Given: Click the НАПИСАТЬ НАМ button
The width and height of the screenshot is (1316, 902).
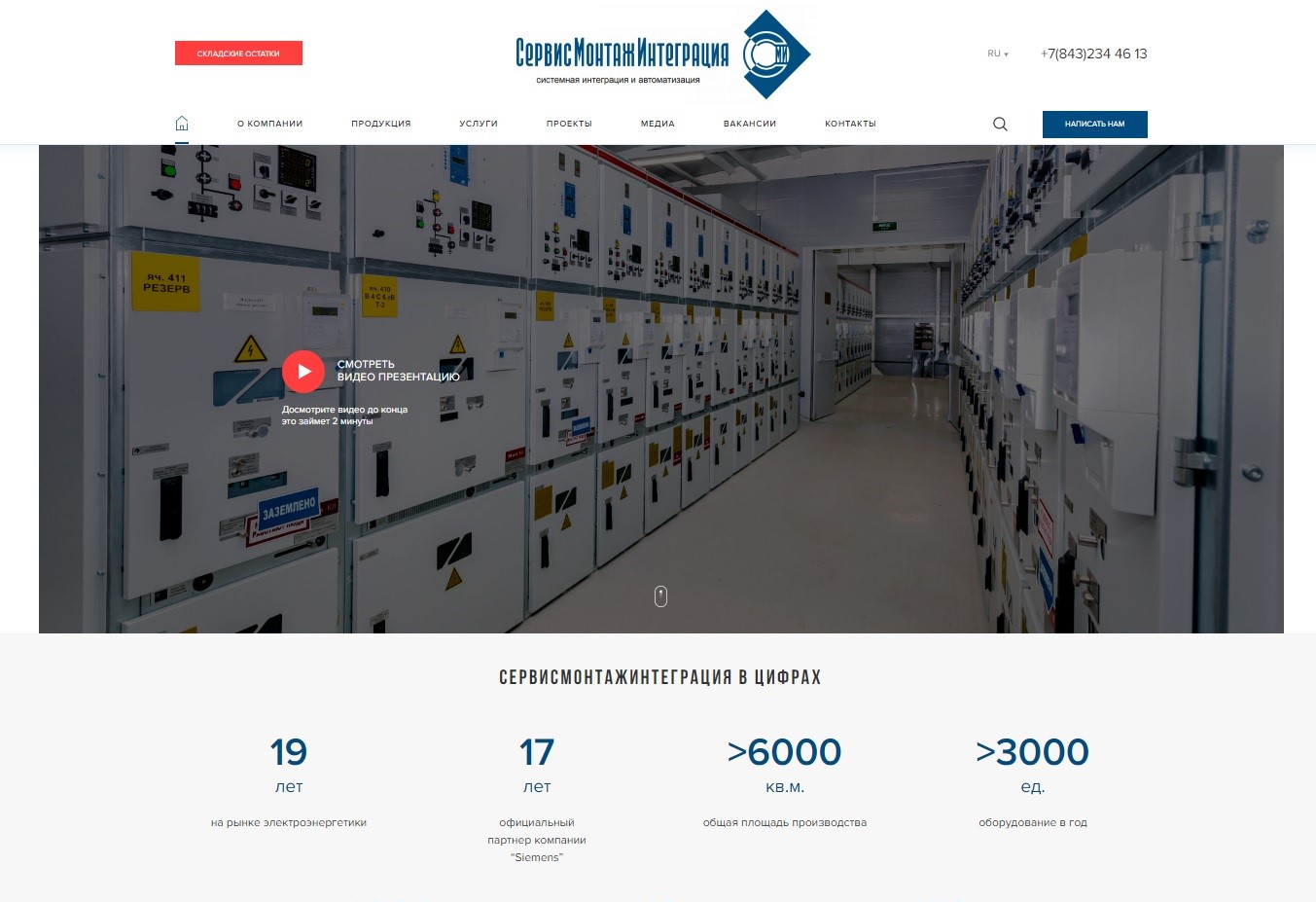Looking at the screenshot, I should (x=1094, y=125).
